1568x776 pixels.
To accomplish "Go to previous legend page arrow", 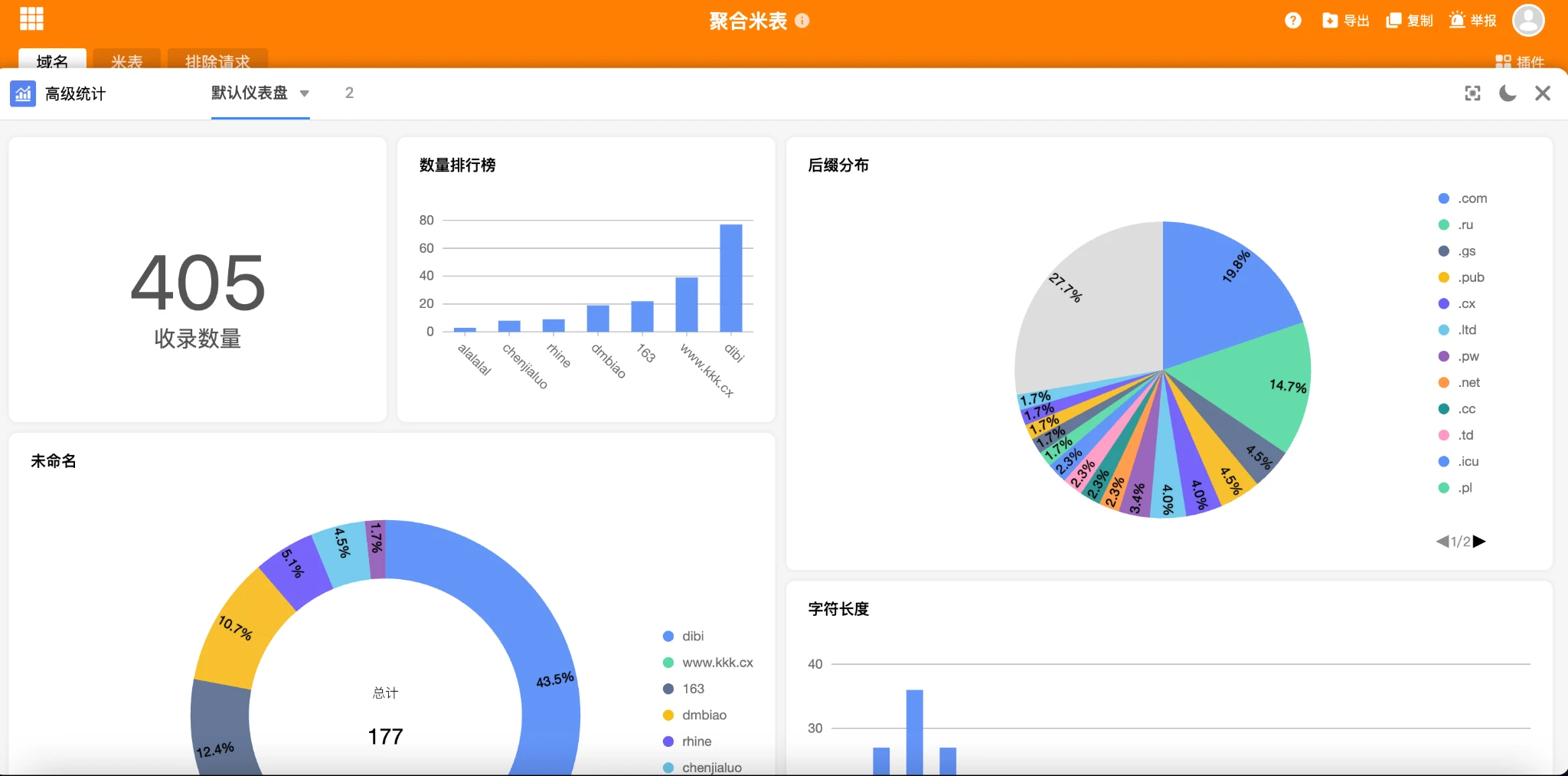I will click(1442, 542).
